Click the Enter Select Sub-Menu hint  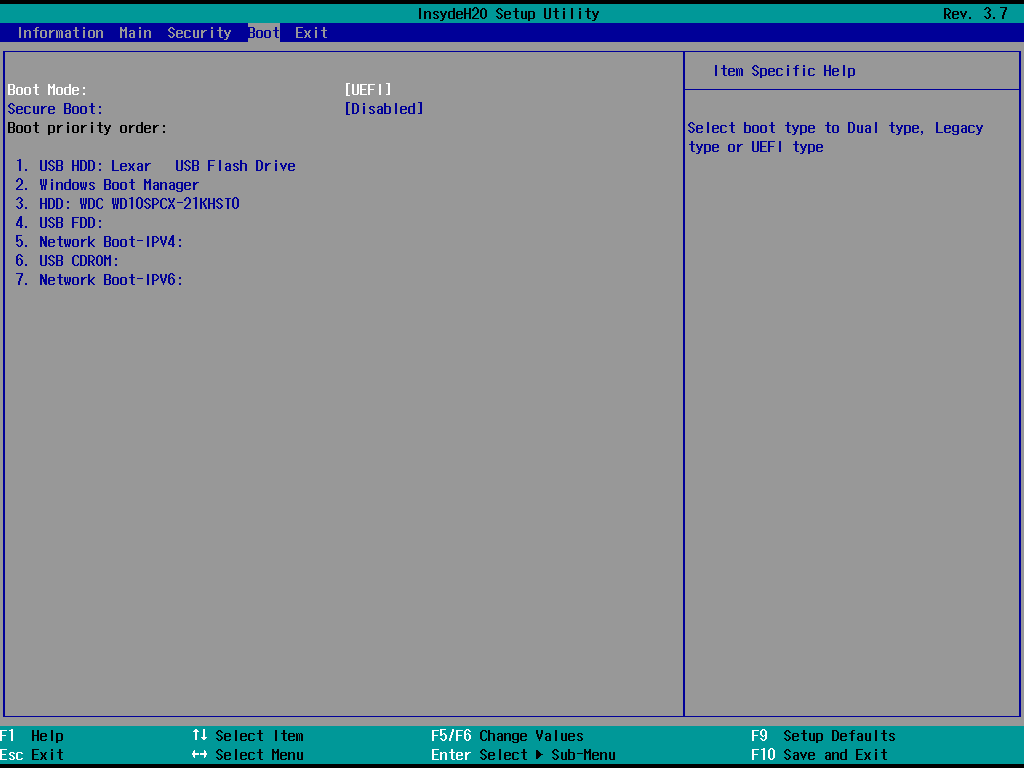point(523,754)
